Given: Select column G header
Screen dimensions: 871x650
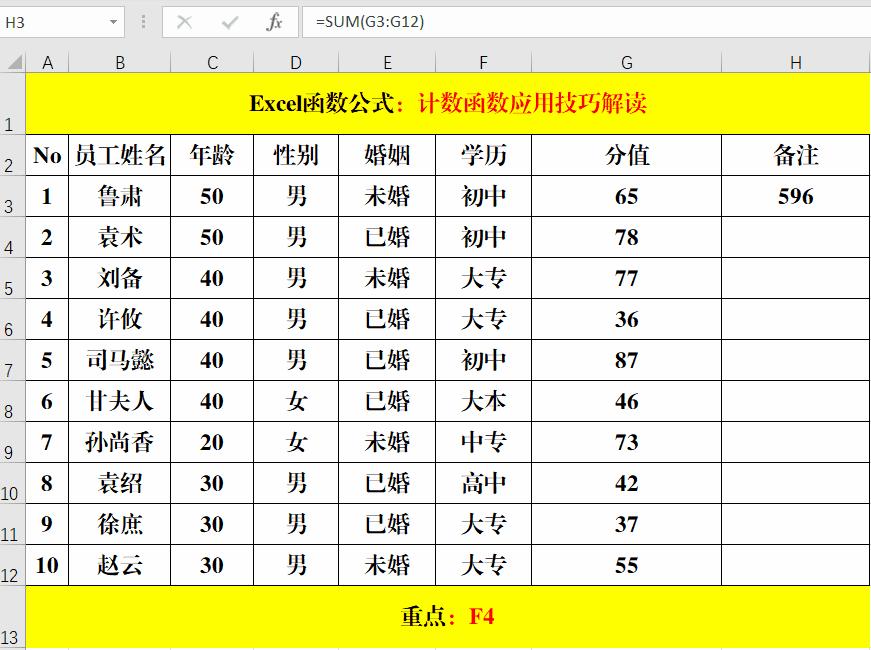Looking at the screenshot, I should 626,60.
